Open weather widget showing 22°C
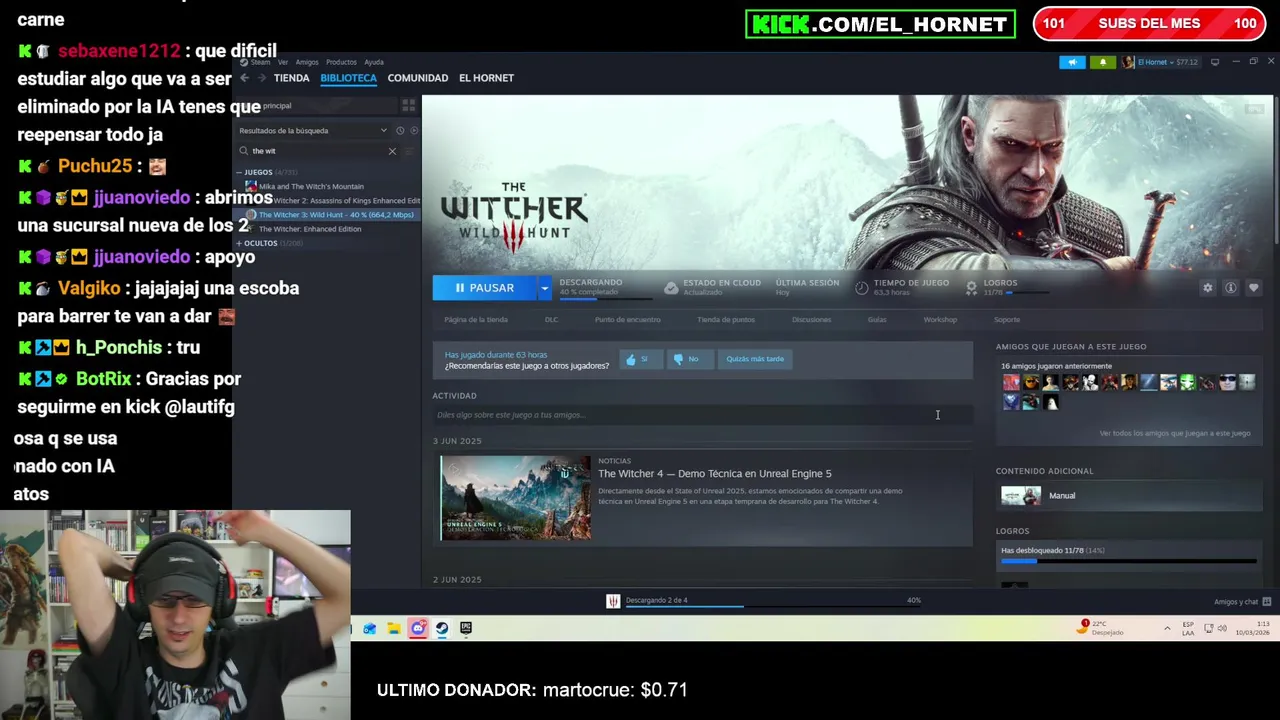Viewport: 1280px width, 720px height. 1102,628
